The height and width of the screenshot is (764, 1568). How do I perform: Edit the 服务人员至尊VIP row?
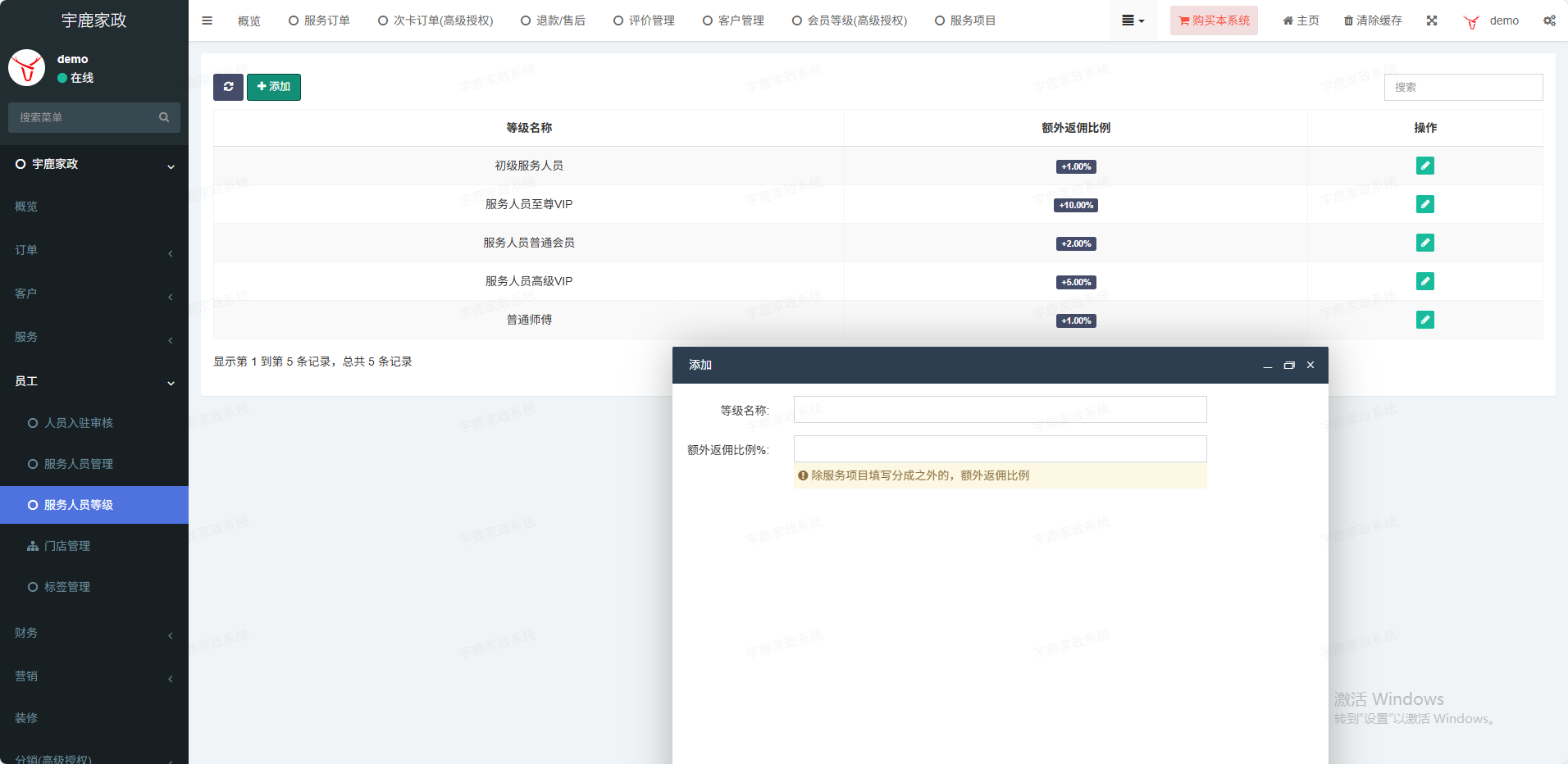tap(1424, 204)
